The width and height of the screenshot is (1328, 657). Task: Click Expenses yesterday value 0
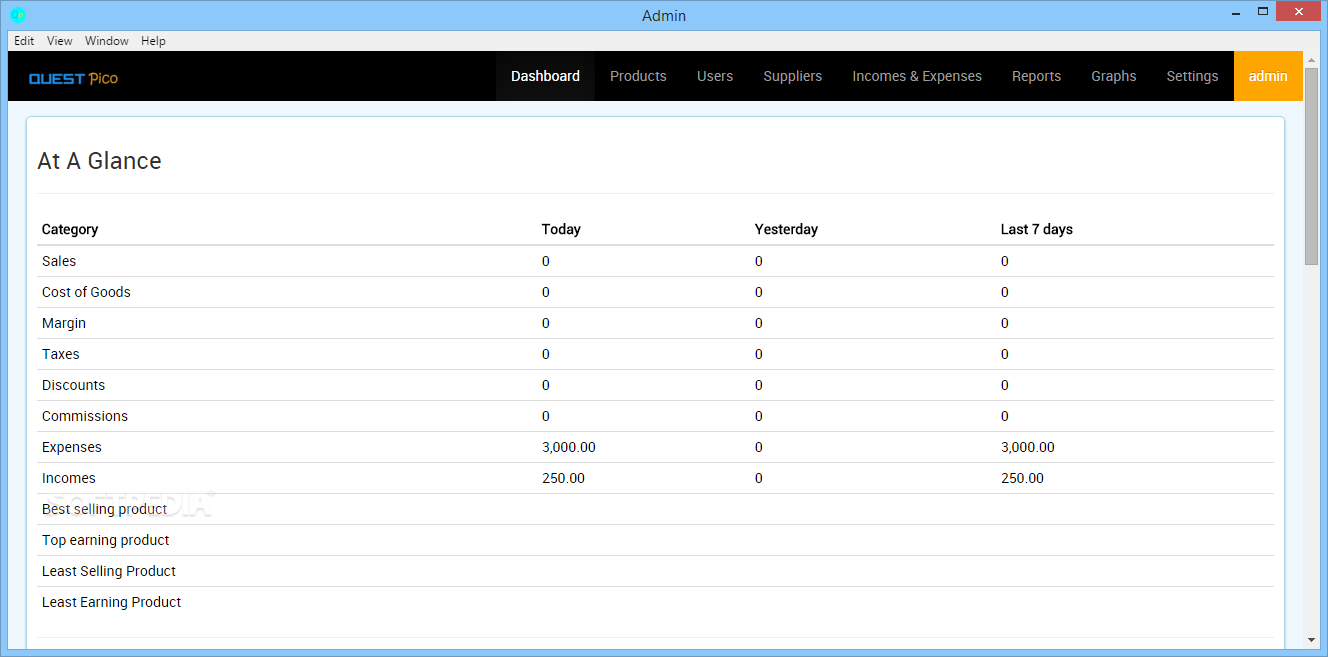[x=759, y=447]
